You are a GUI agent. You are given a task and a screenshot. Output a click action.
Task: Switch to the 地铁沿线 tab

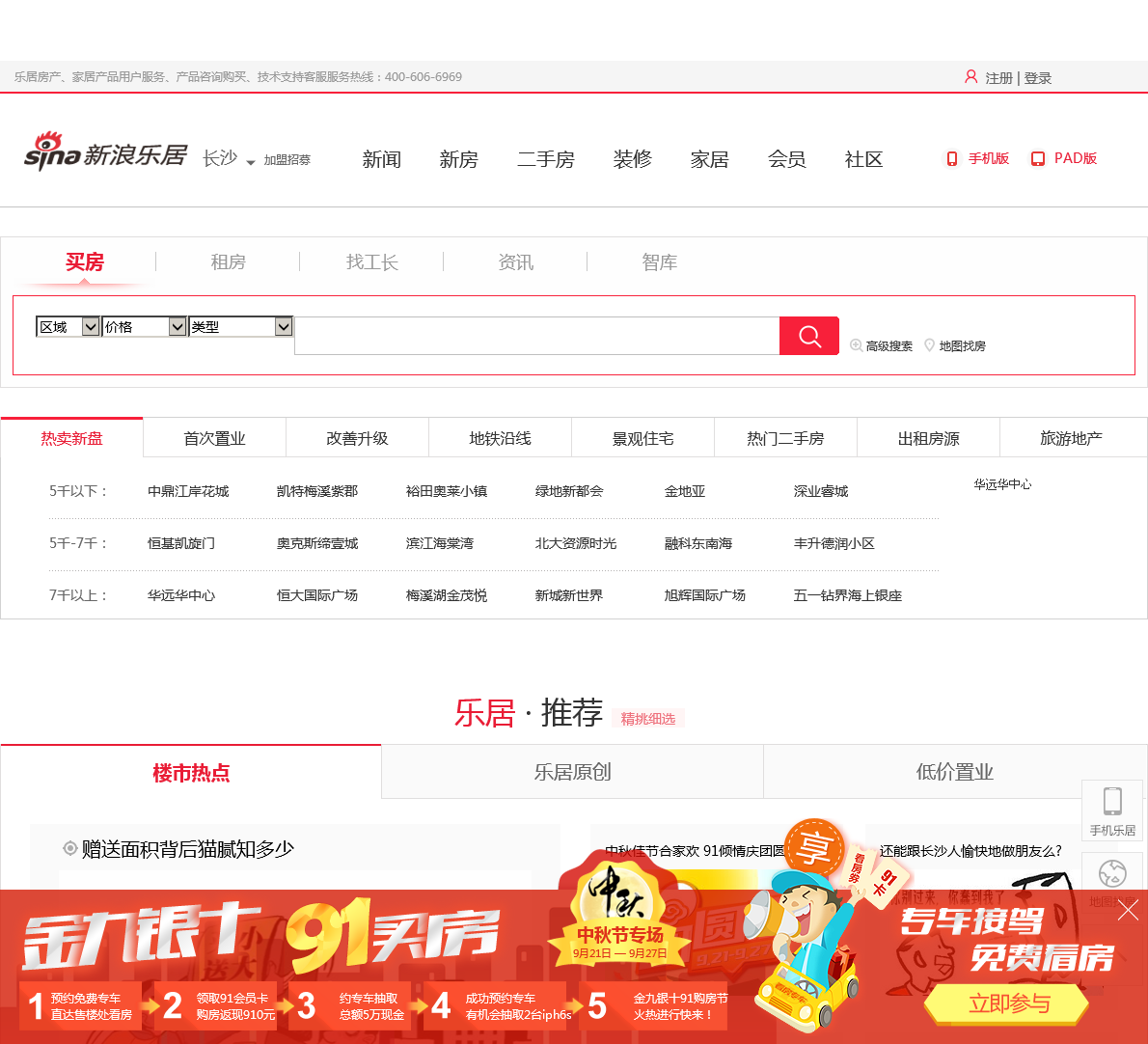[500, 438]
